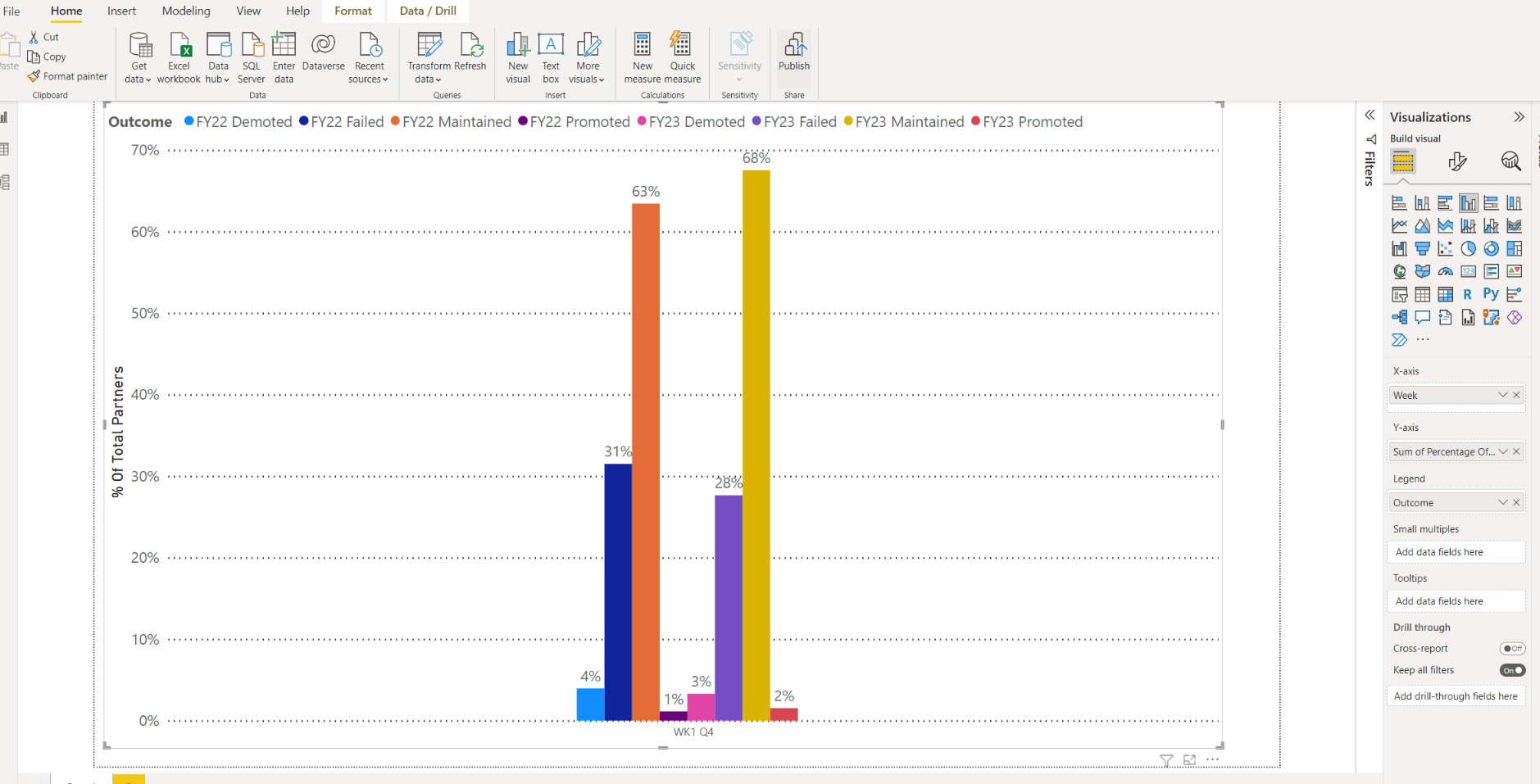Image resolution: width=1540 pixels, height=784 pixels.
Task: Open the Modeling ribbon tab
Action: pos(186,11)
